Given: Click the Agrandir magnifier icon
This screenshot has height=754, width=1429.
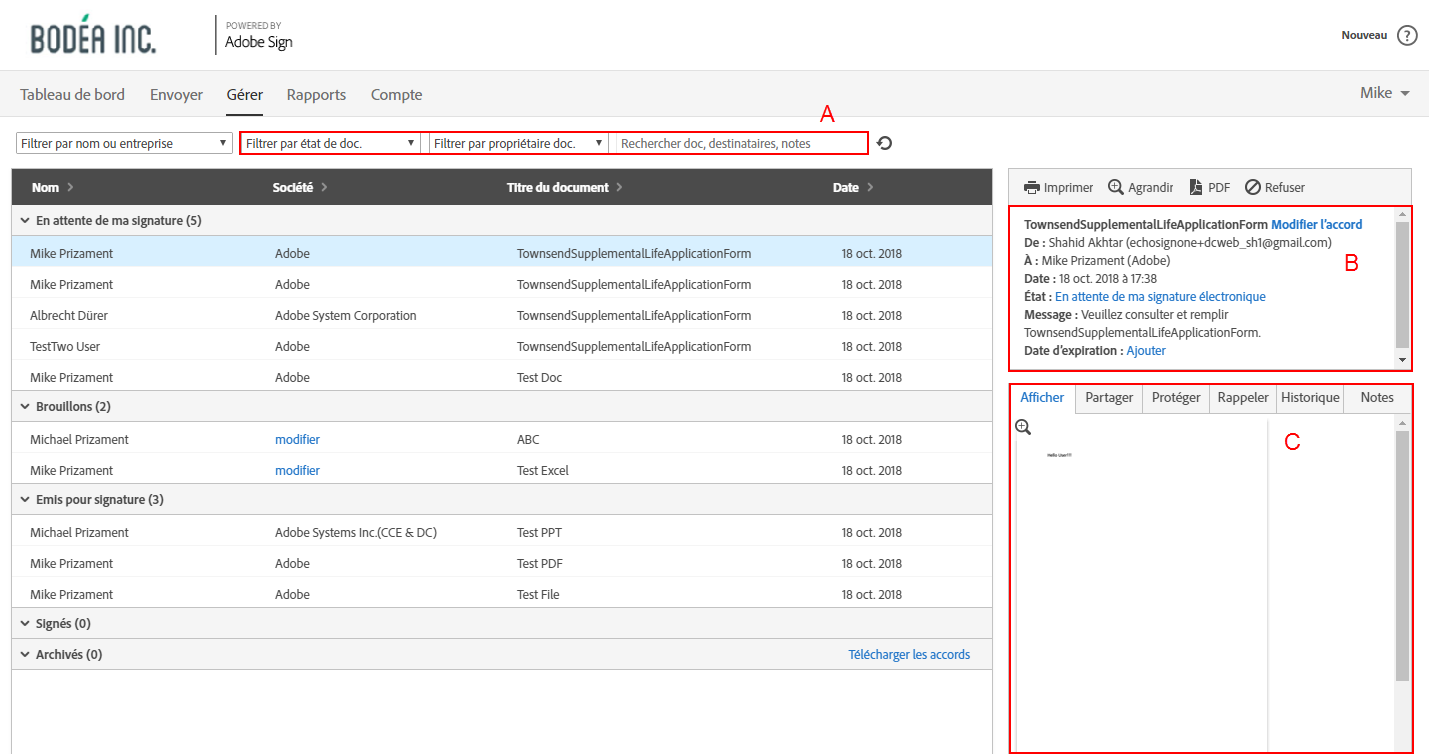Looking at the screenshot, I should 1116,187.
